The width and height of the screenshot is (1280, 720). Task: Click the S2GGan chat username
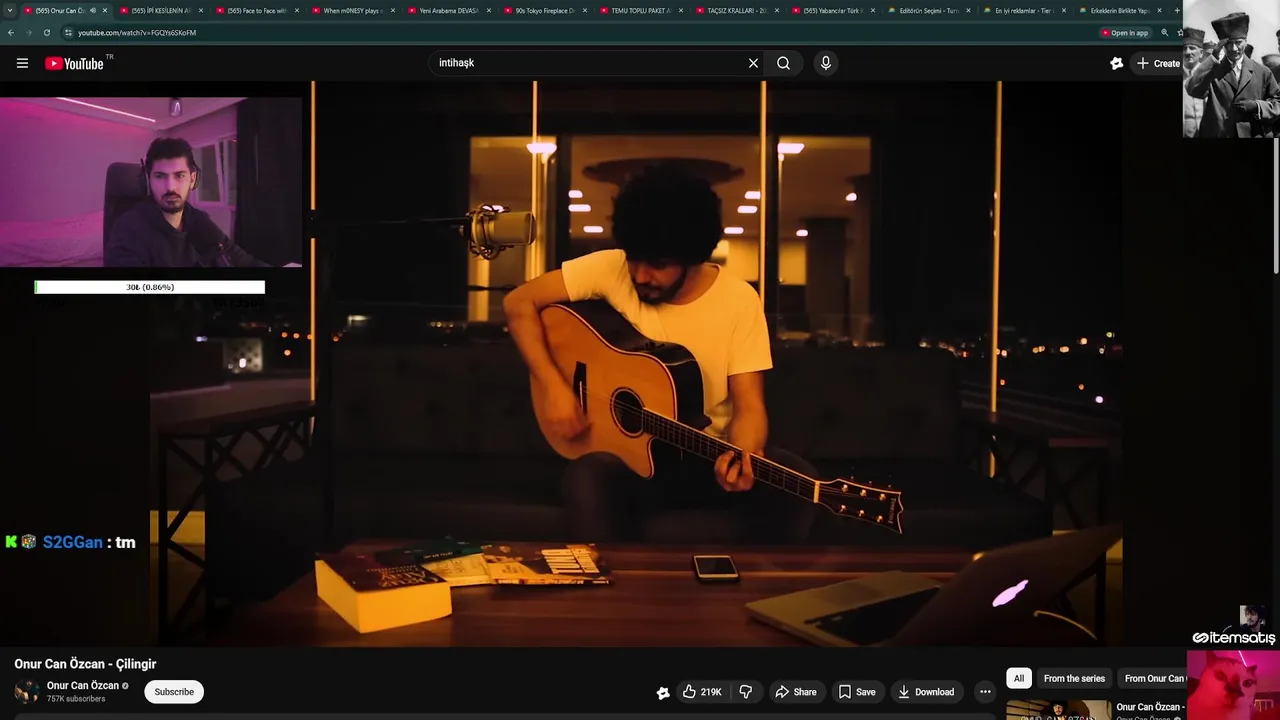point(73,542)
